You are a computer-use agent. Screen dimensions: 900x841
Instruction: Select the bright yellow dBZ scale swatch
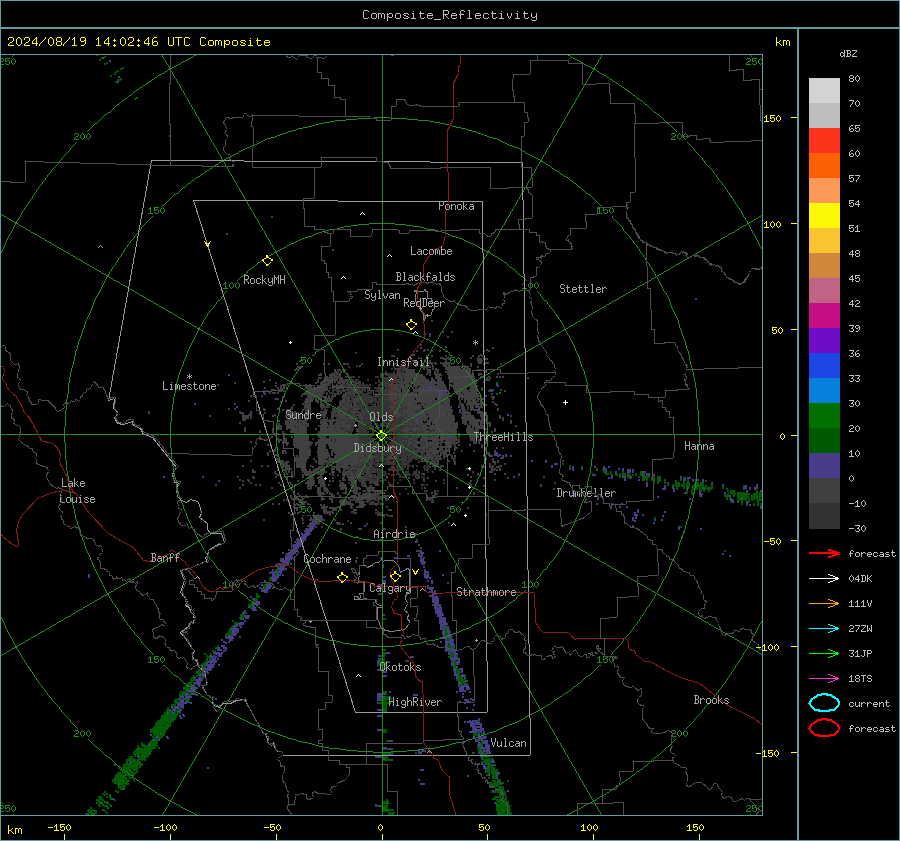pyautogui.click(x=824, y=216)
